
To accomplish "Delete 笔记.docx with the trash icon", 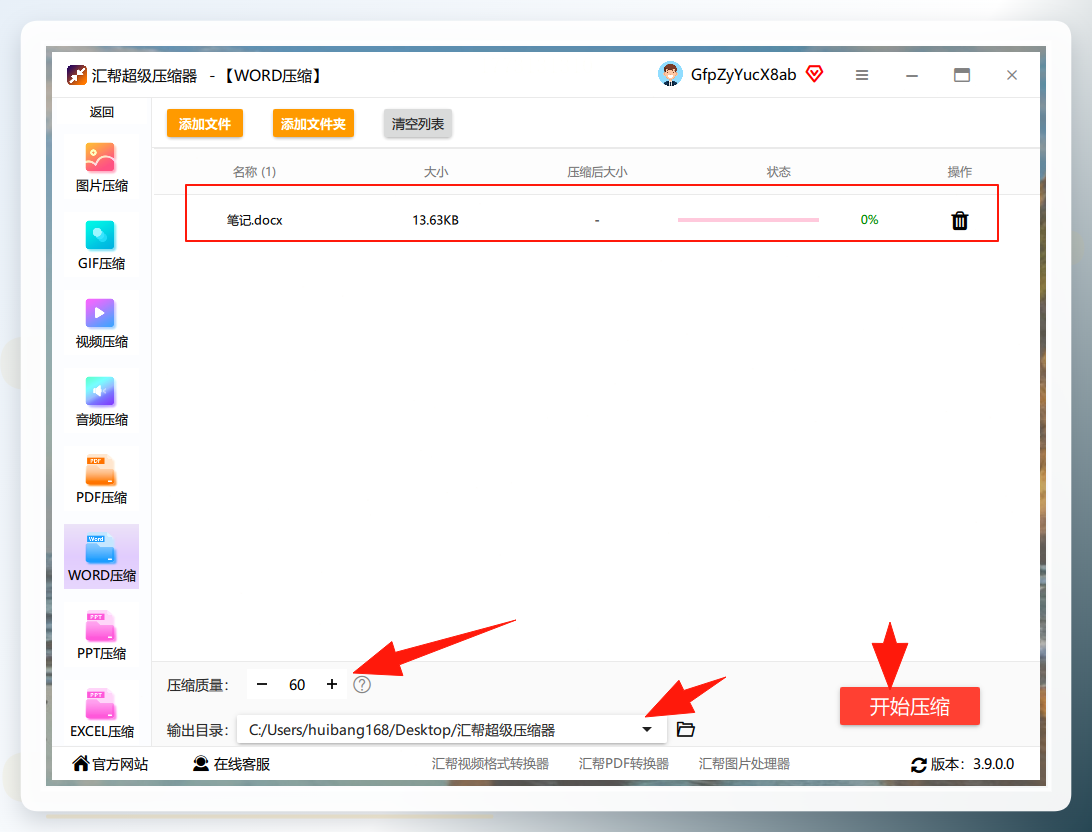I will coord(960,220).
